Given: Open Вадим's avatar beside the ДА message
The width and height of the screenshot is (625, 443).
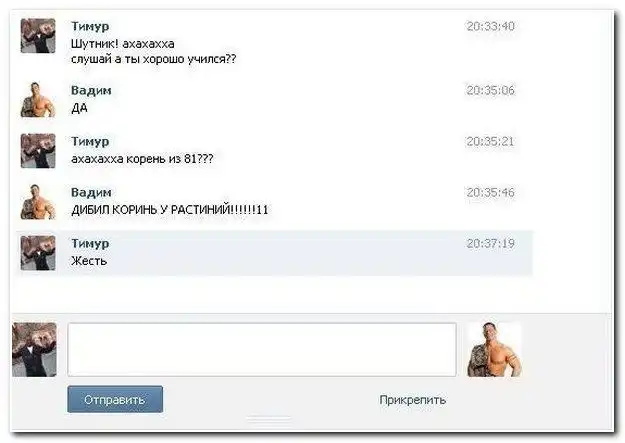Looking at the screenshot, I should click(38, 100).
